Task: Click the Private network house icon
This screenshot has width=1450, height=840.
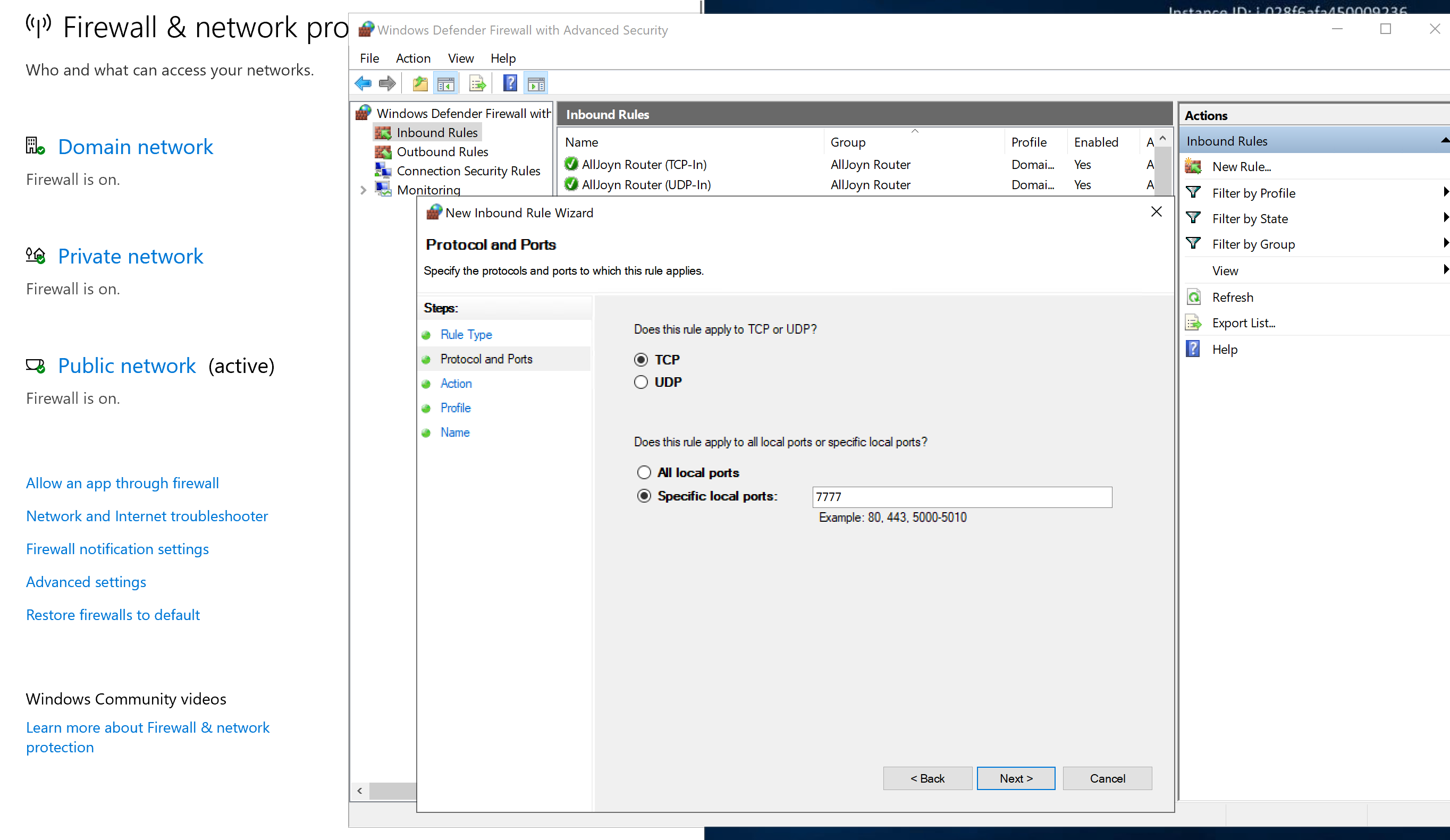Action: (35, 256)
